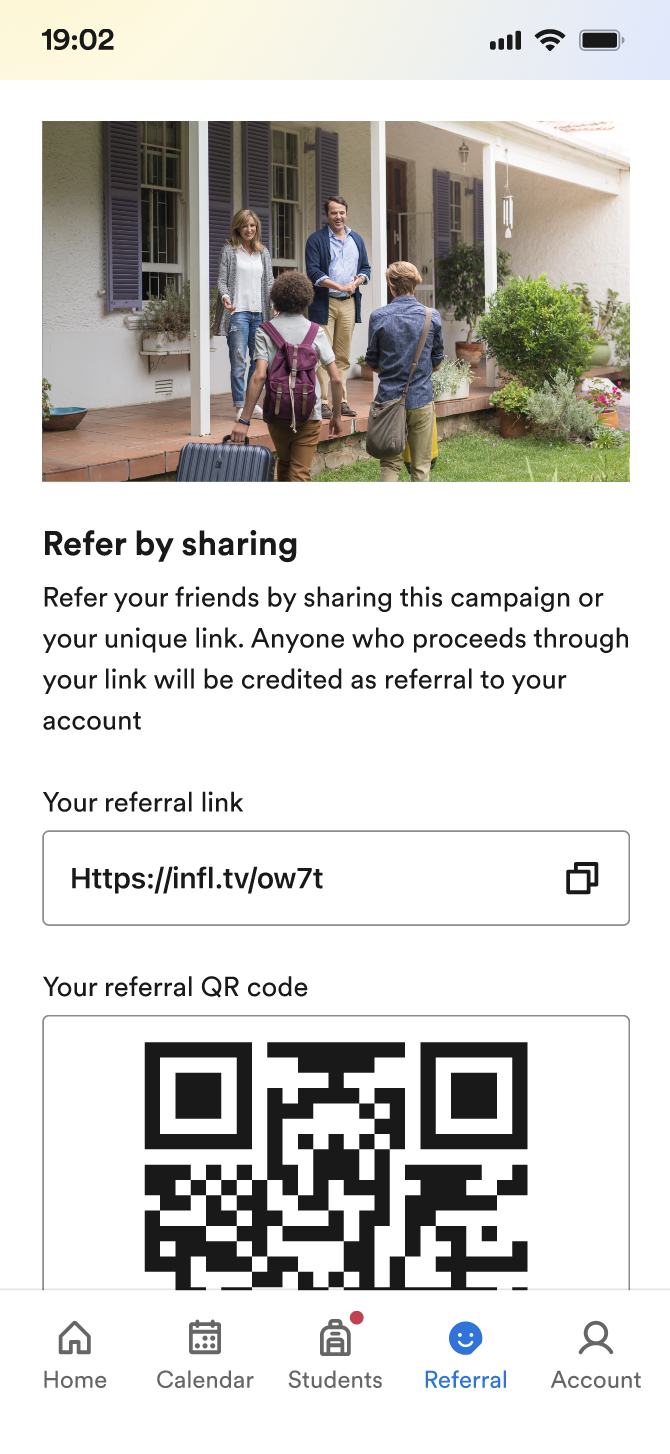Tap the Students backpack icon
This screenshot has width=670, height=1454.
pyautogui.click(x=334, y=1338)
